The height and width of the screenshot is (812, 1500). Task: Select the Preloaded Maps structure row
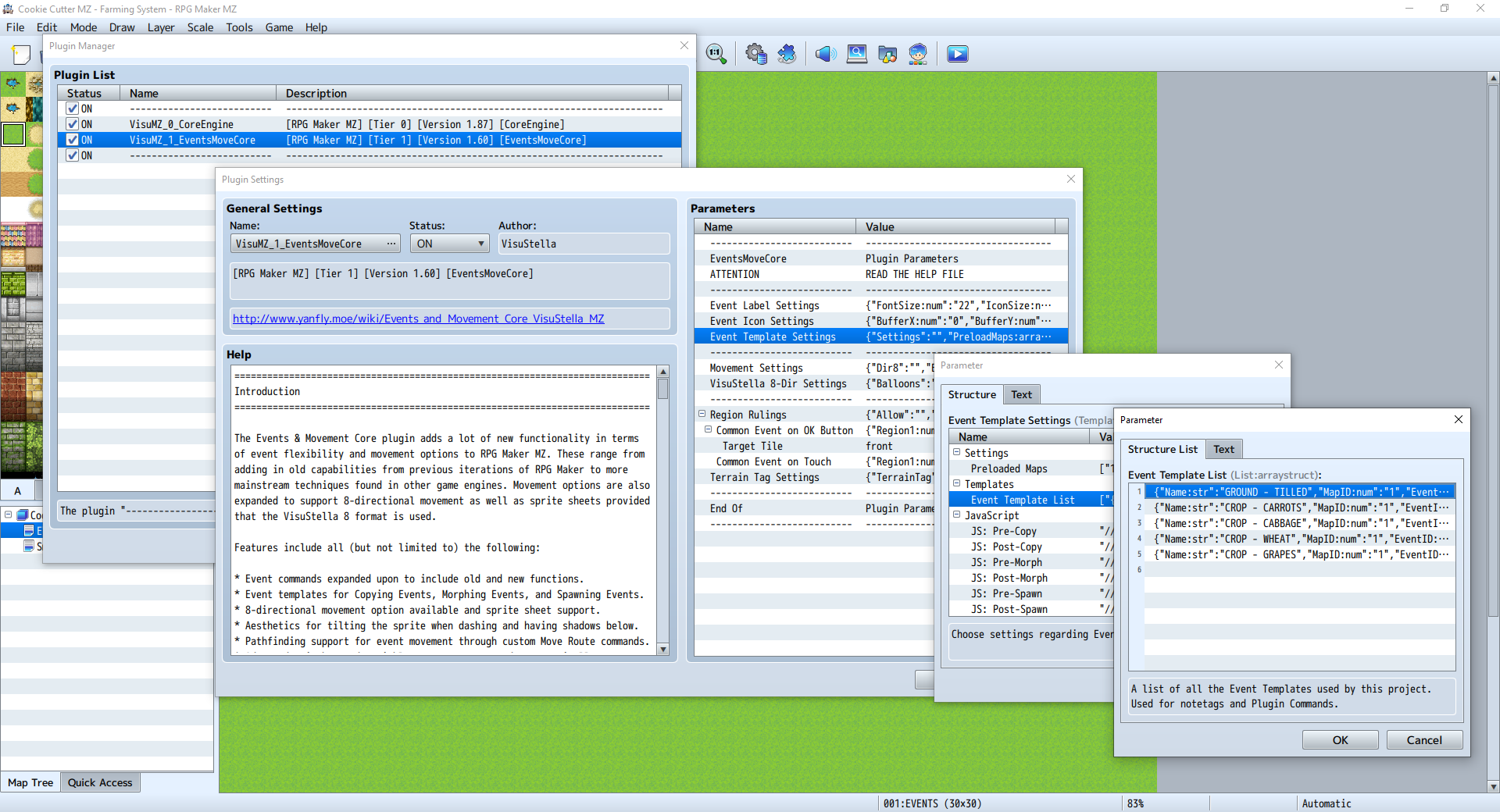pyautogui.click(x=1031, y=468)
